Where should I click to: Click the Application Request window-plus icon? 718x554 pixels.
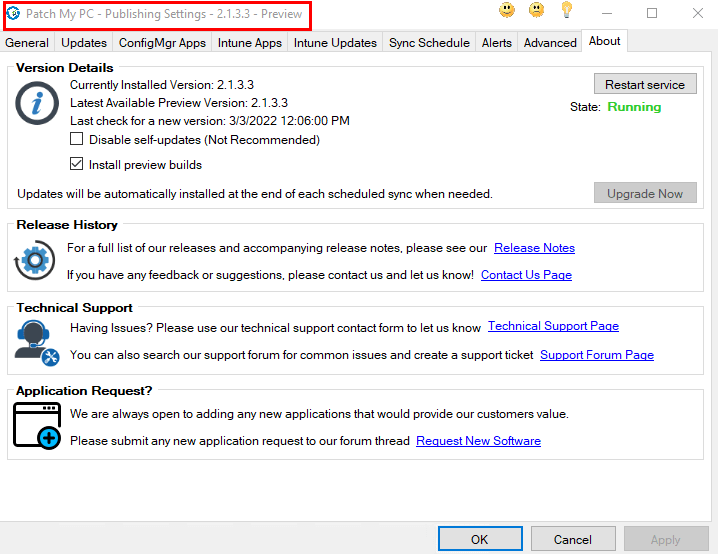(37, 425)
